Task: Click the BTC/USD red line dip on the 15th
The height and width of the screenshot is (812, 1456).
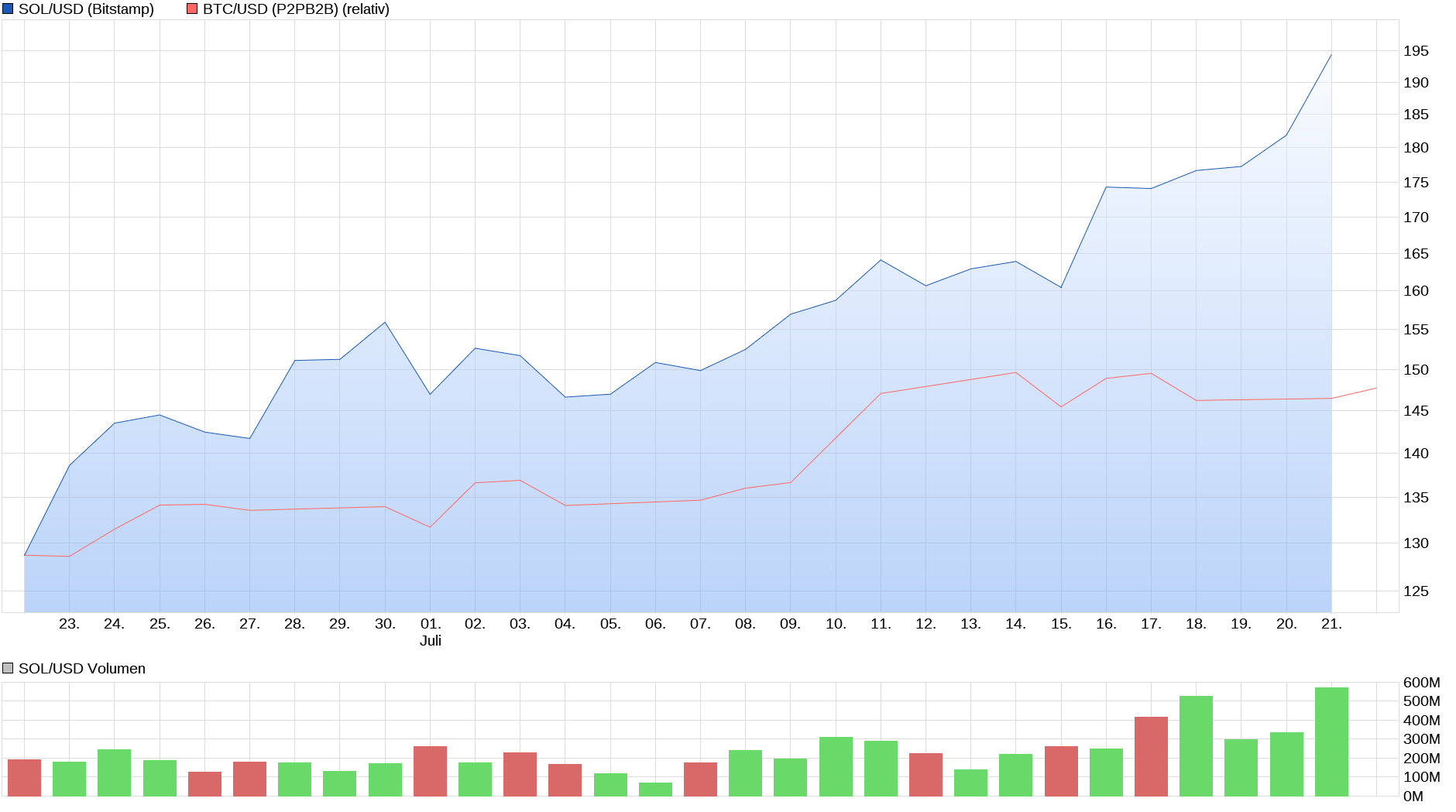Action: click(x=1061, y=406)
